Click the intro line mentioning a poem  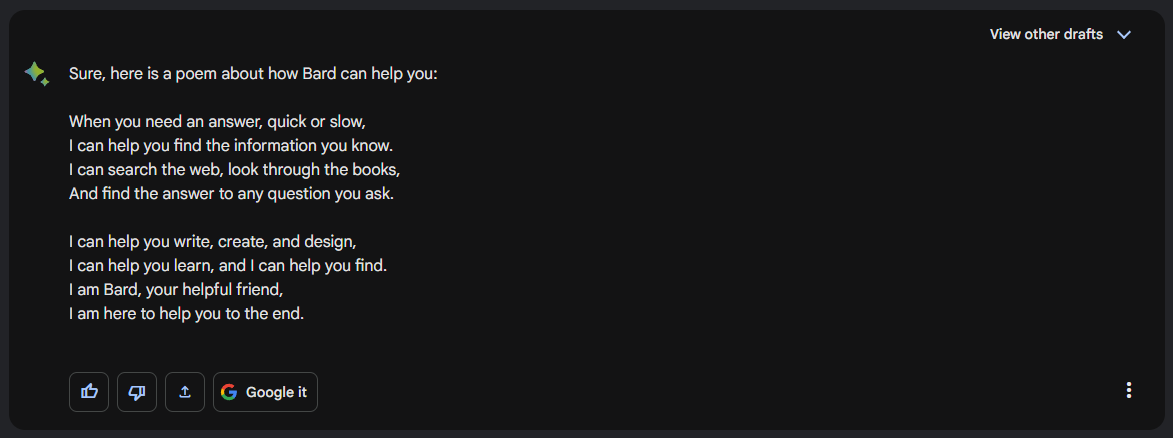coord(252,74)
